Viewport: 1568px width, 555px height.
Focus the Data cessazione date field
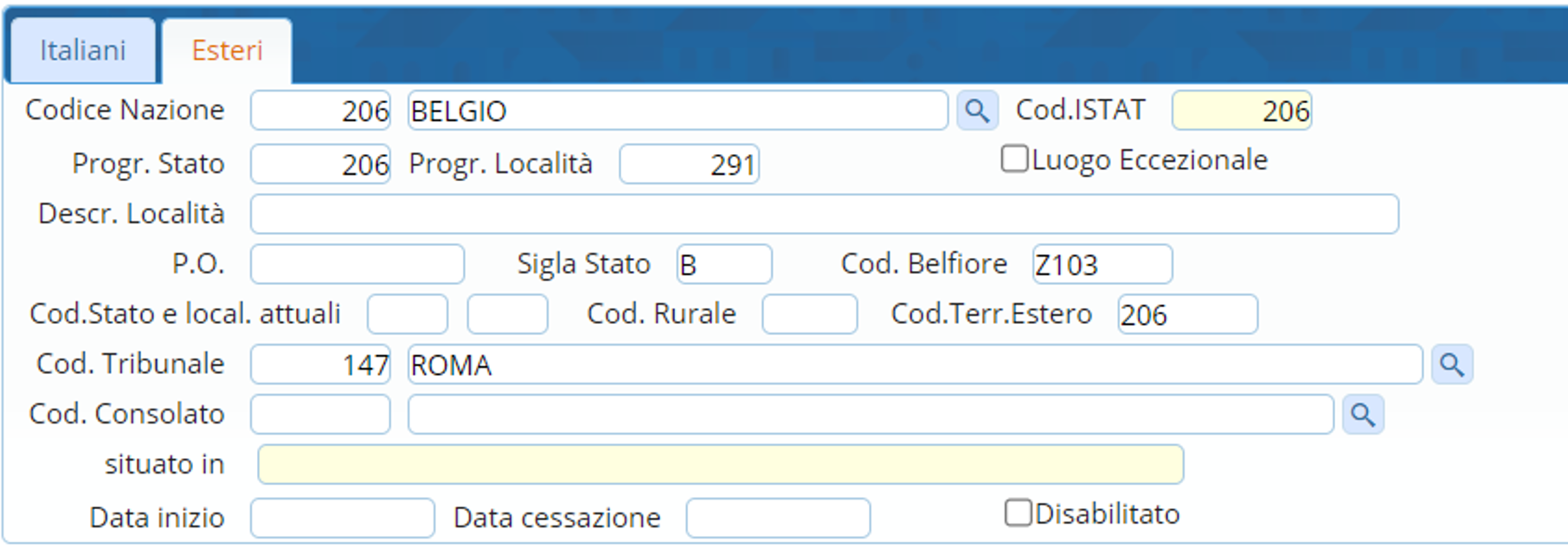pyautogui.click(x=777, y=518)
